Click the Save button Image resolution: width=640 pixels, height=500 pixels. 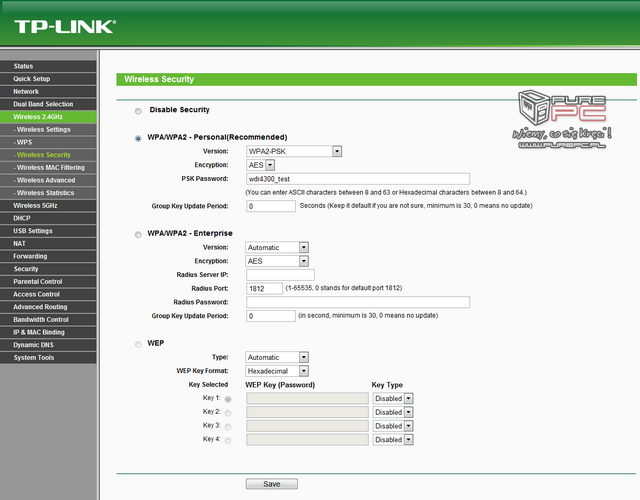pyautogui.click(x=272, y=484)
